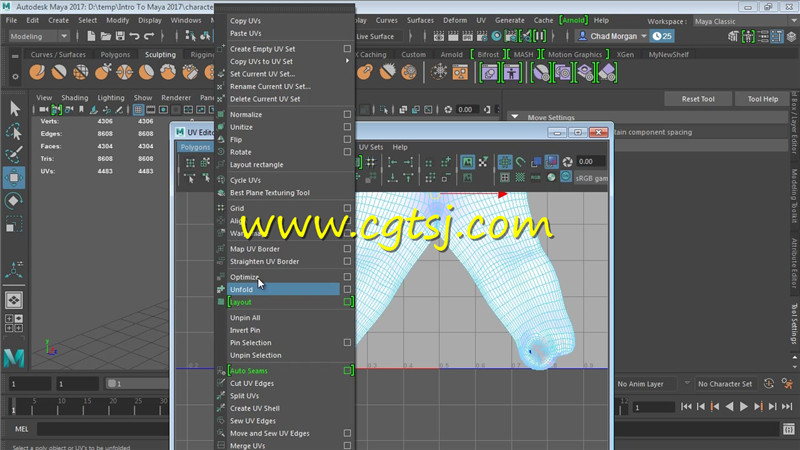The height and width of the screenshot is (450, 800).
Task: Open Pin Selection options box
Action: 347,342
